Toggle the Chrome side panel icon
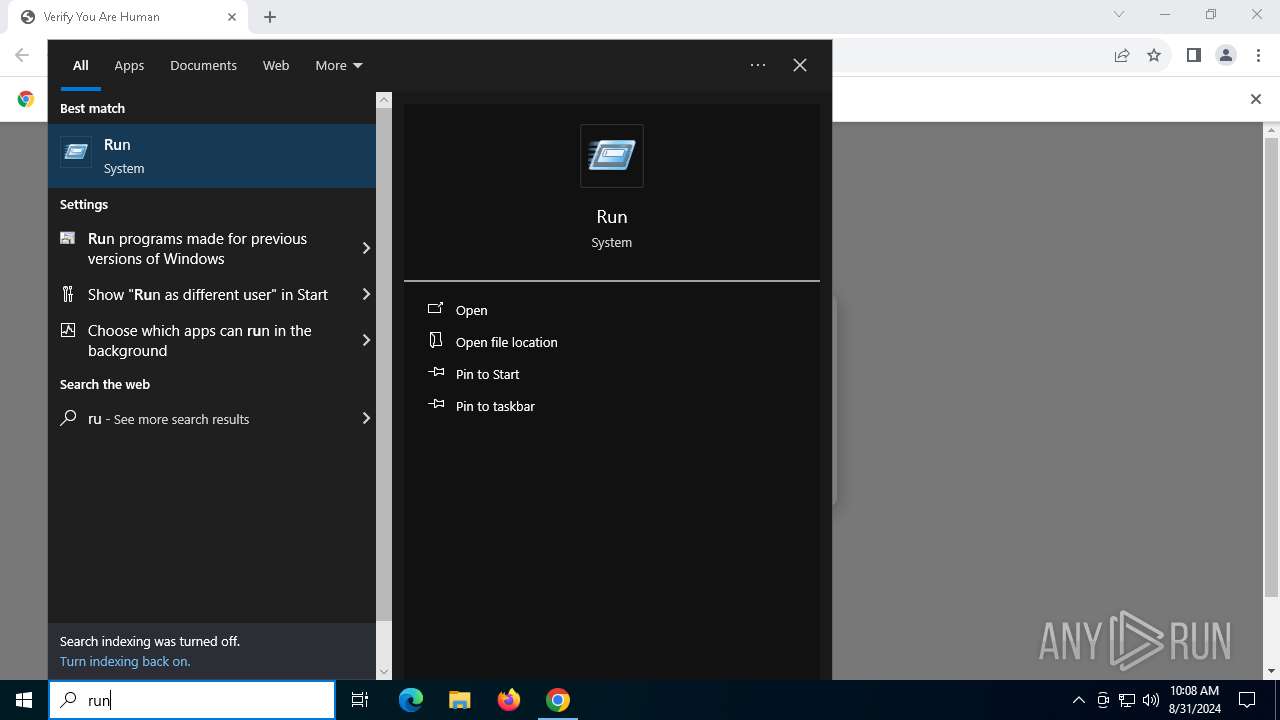This screenshot has width=1280, height=720. pos(1194,56)
